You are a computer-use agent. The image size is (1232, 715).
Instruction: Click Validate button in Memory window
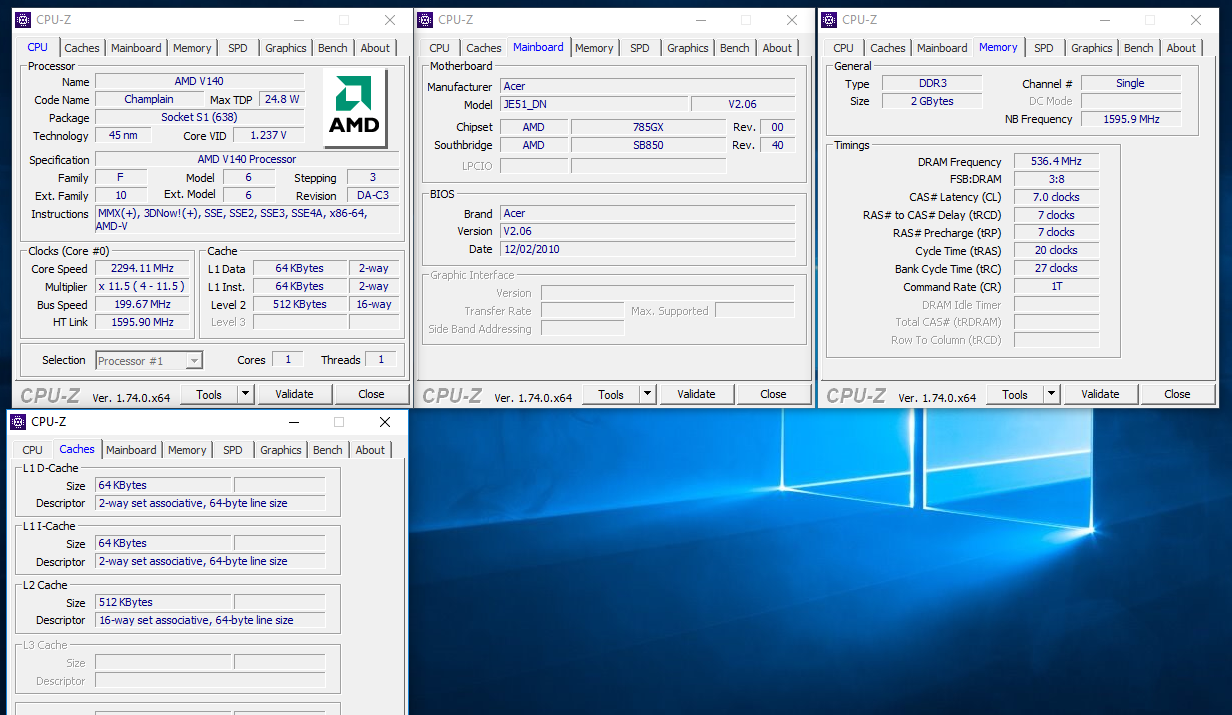(x=1100, y=394)
